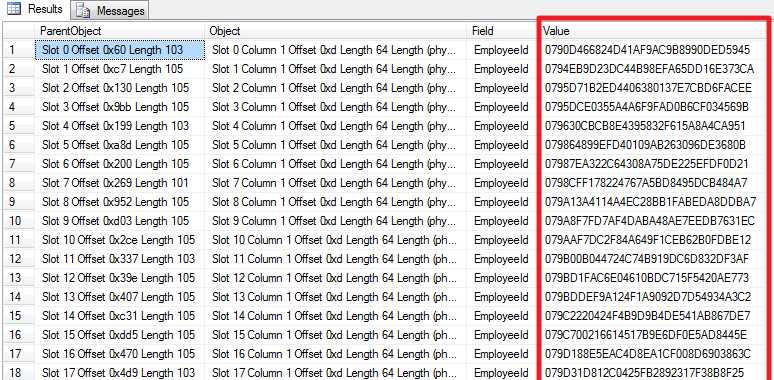Select row number 1 header

click(19, 50)
